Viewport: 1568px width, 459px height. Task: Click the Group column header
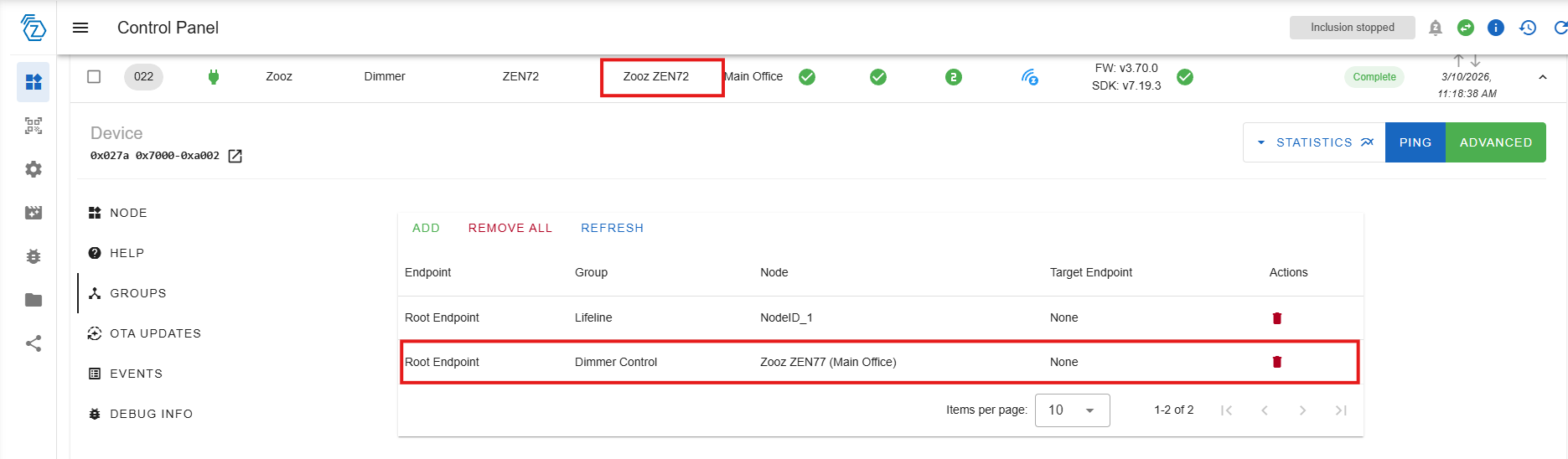click(592, 272)
